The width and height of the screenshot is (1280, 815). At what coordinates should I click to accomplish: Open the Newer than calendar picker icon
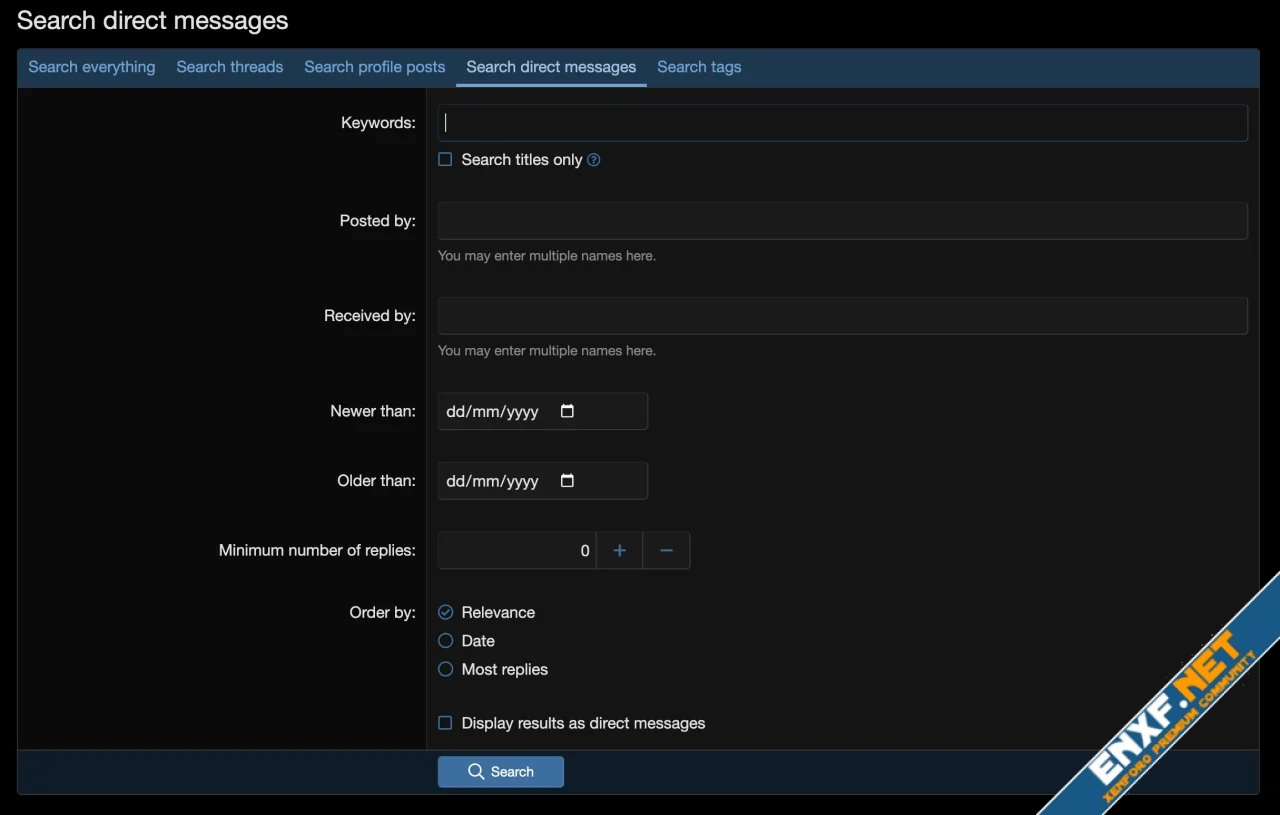tap(567, 411)
